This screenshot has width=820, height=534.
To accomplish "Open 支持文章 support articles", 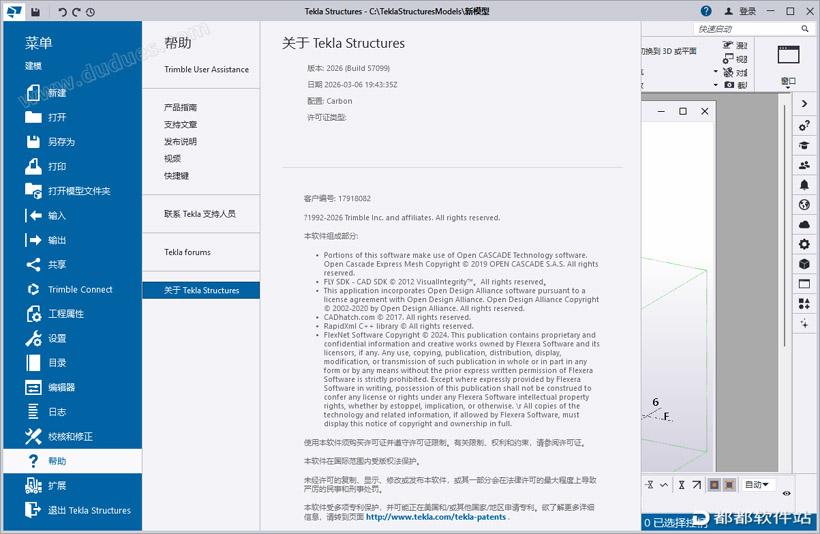I will 180,124.
